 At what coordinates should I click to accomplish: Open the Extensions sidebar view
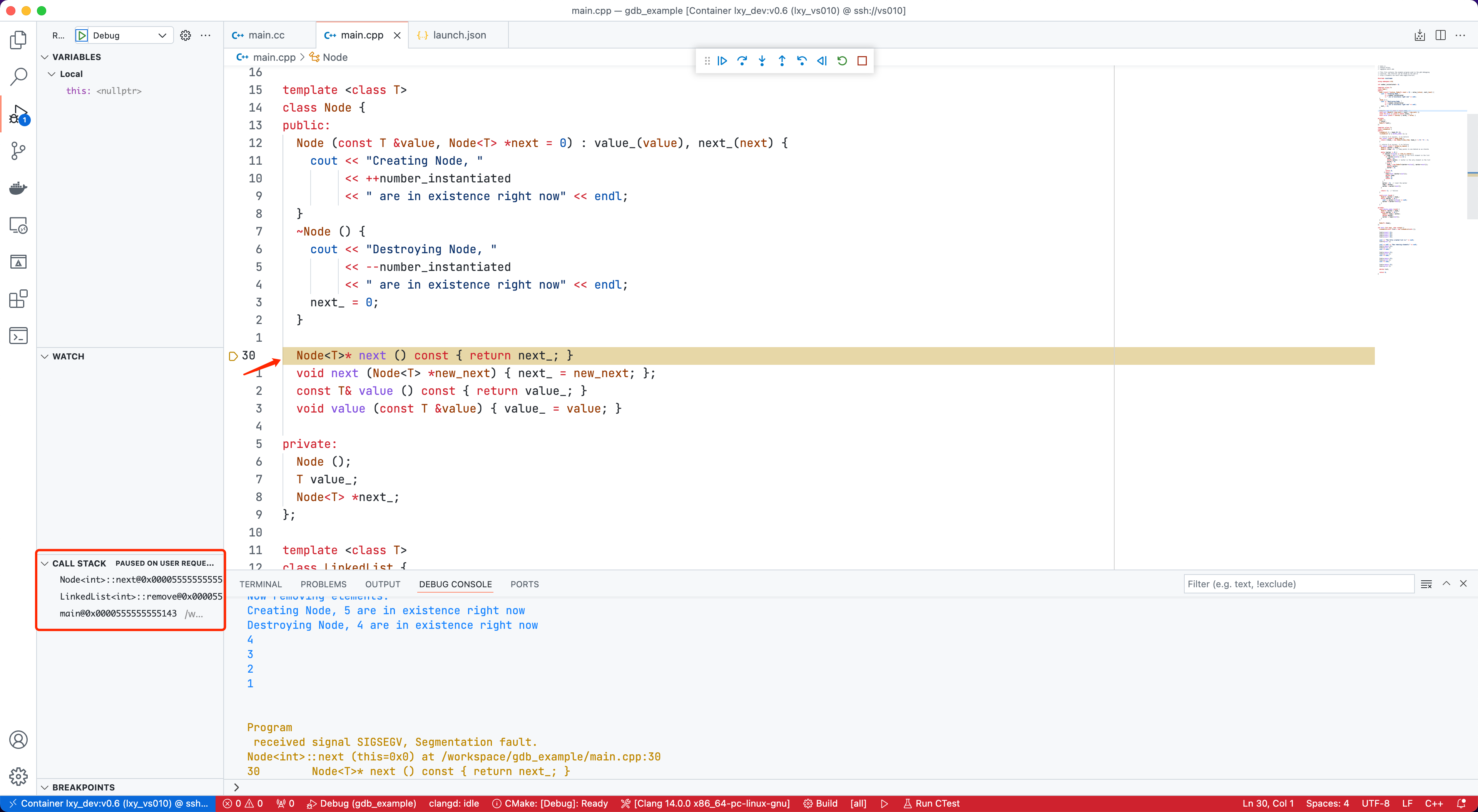18,298
